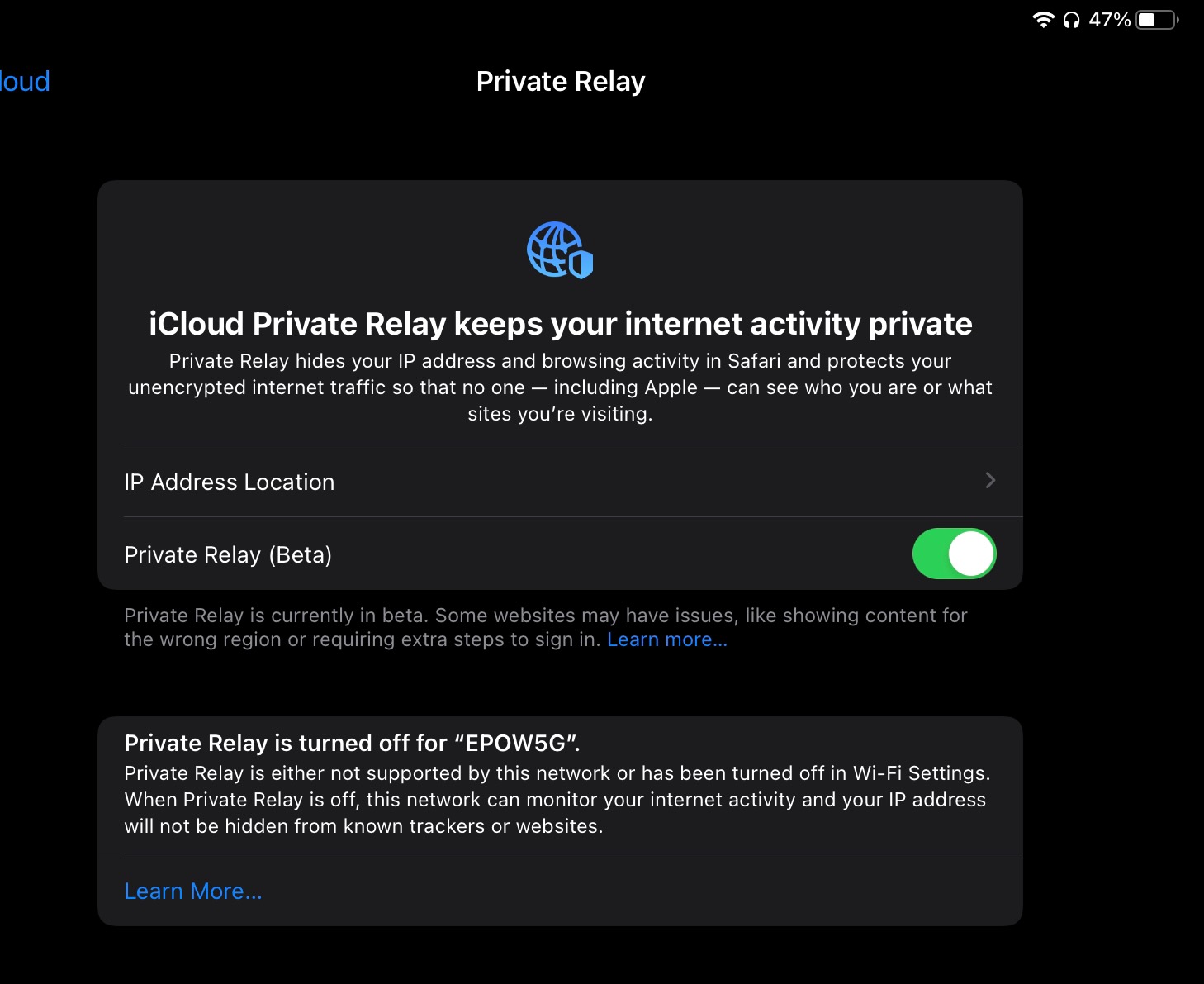
Task: Tap the headphones status icon
Action: (1071, 20)
